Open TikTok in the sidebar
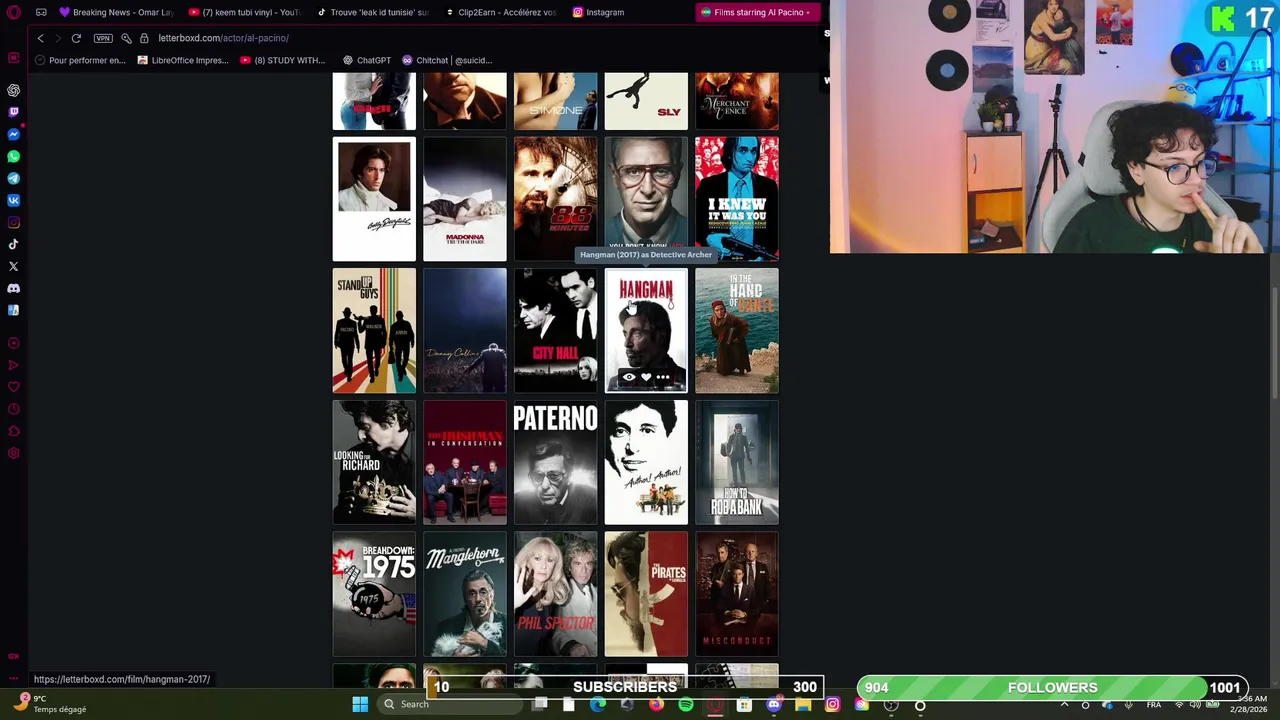Screen dimensions: 1280x720 [x=13, y=244]
